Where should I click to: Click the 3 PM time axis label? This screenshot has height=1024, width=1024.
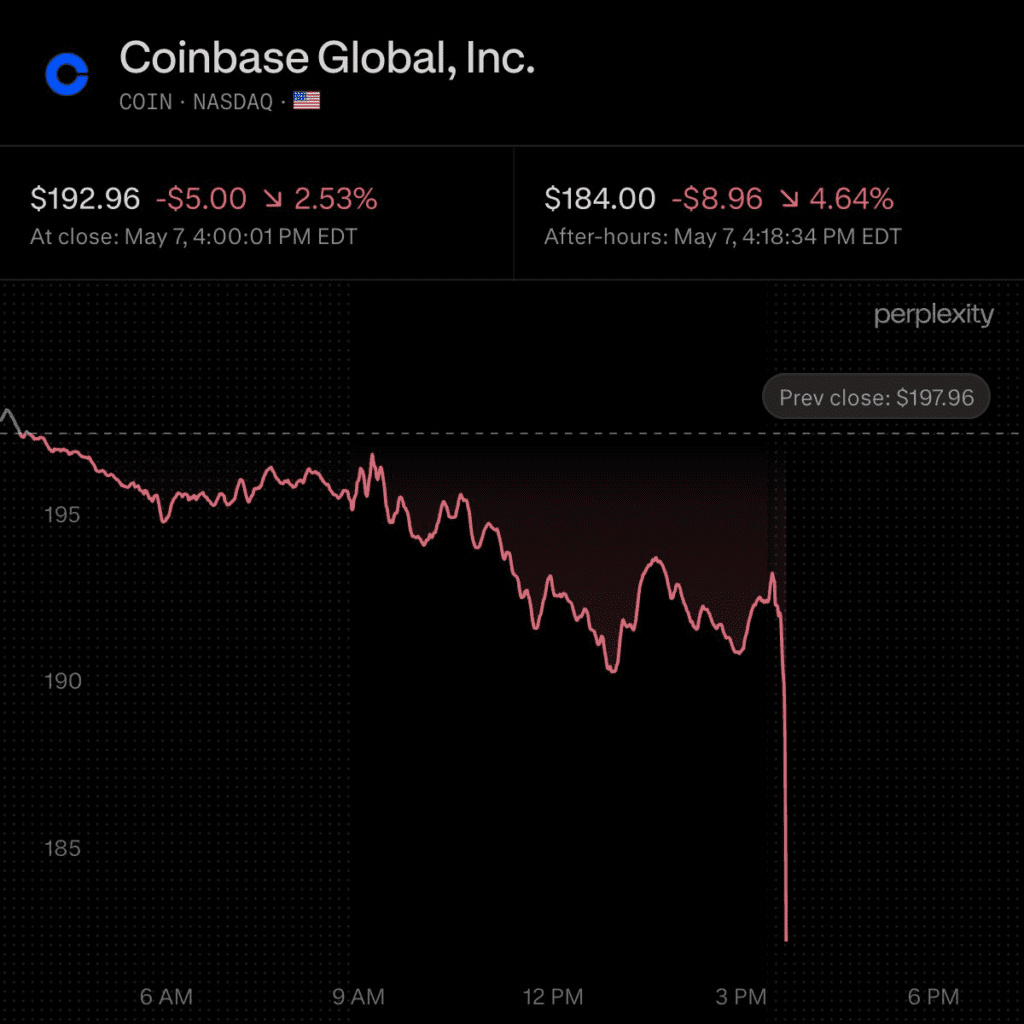(x=741, y=997)
